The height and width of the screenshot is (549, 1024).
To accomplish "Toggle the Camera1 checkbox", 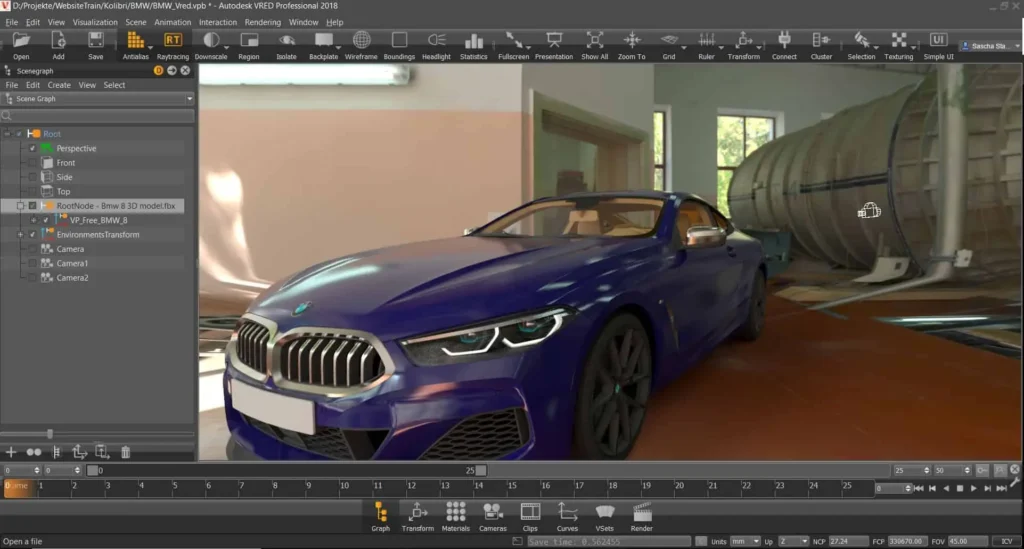I will [x=32, y=263].
